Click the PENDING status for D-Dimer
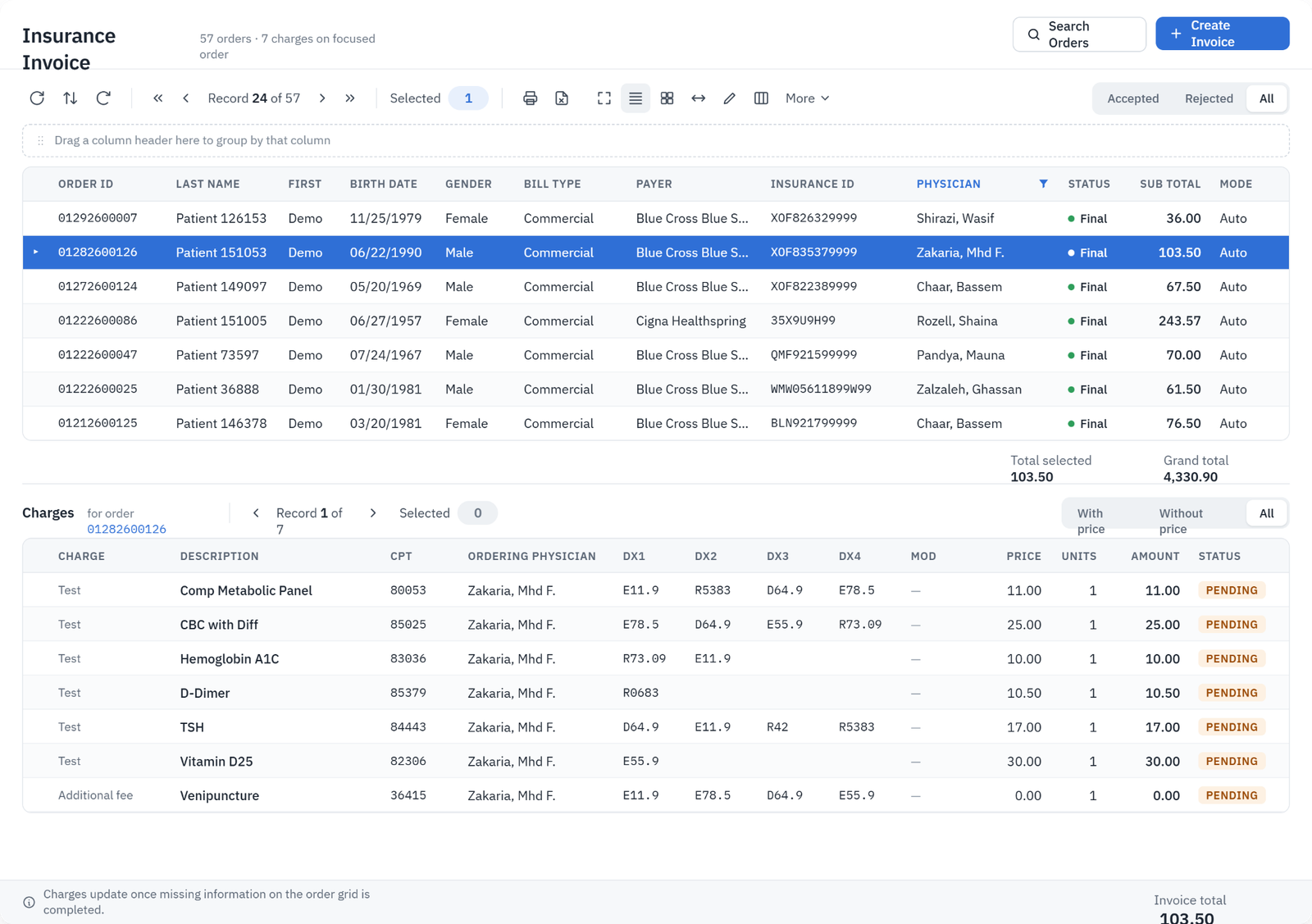 pyautogui.click(x=1232, y=693)
